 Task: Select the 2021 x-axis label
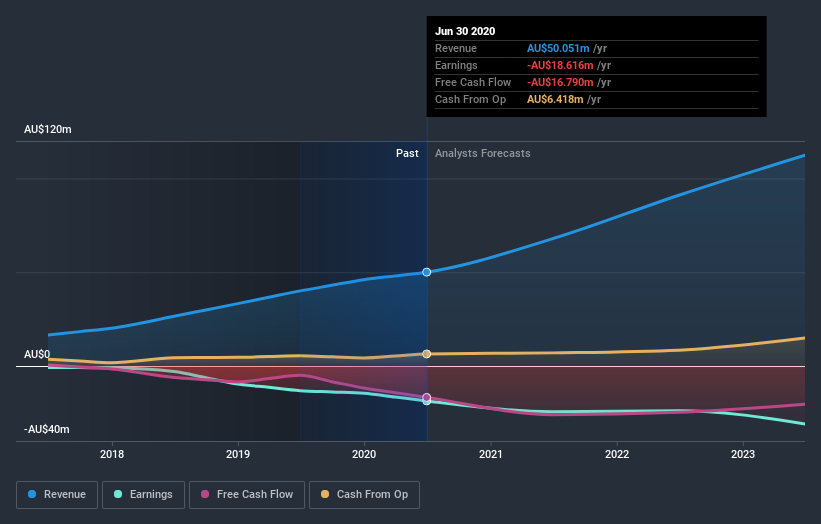[491, 454]
